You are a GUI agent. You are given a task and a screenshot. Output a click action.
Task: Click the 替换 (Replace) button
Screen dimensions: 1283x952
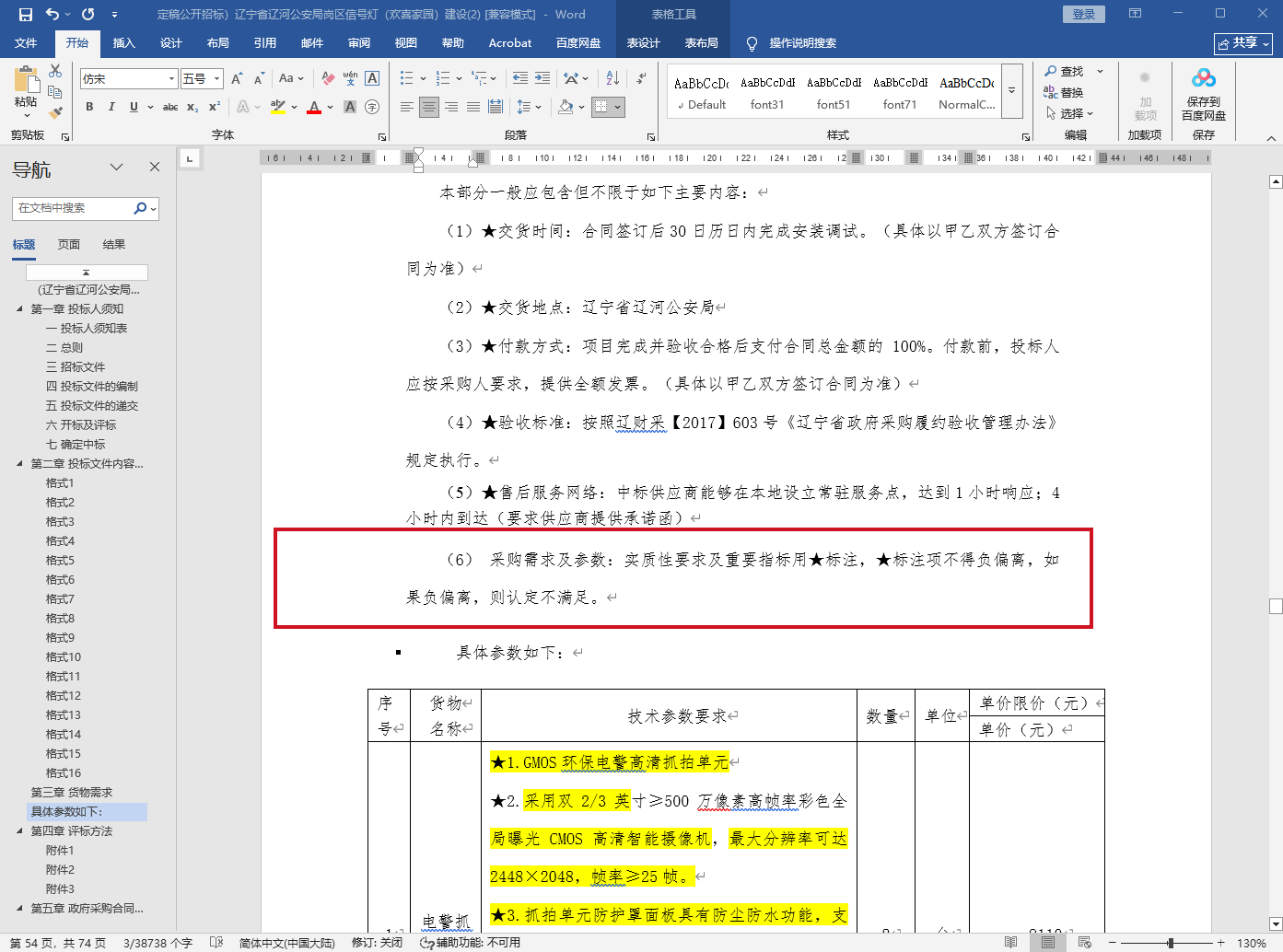1064,92
